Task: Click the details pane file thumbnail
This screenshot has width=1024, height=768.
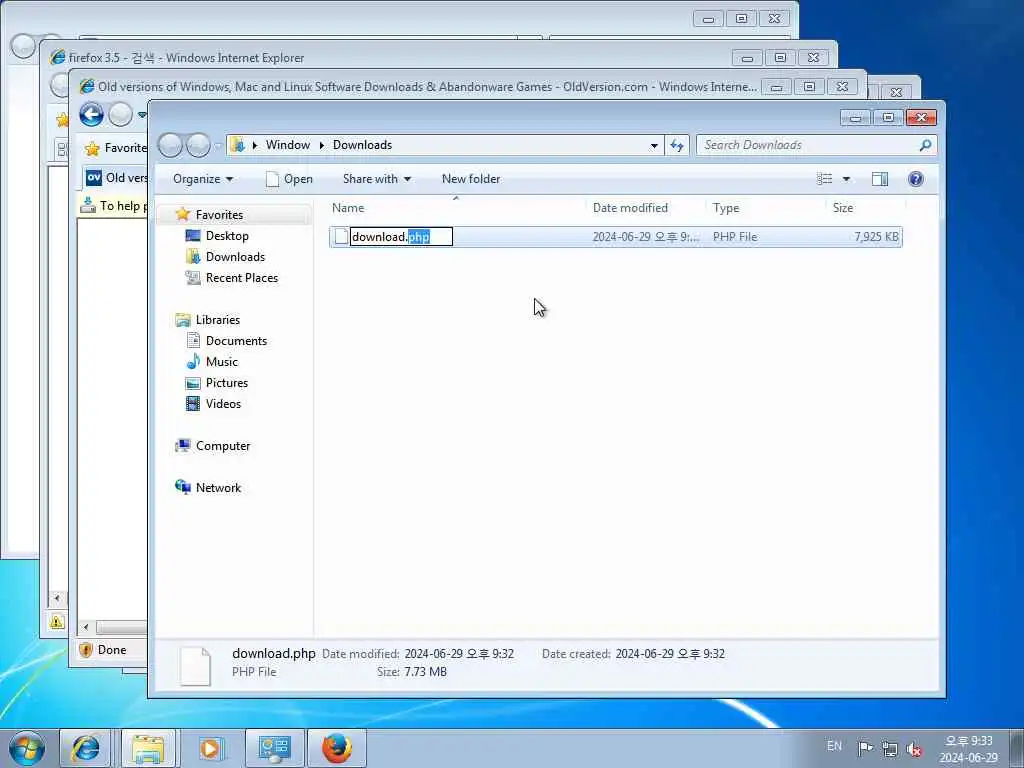Action: (x=195, y=665)
